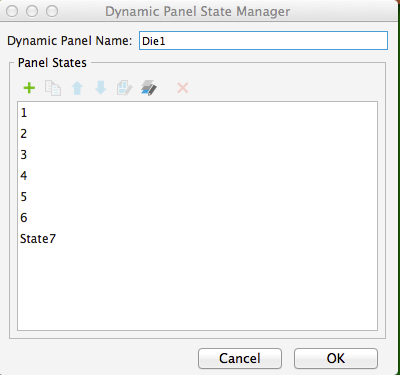Confirm with the OK button

click(x=336, y=358)
